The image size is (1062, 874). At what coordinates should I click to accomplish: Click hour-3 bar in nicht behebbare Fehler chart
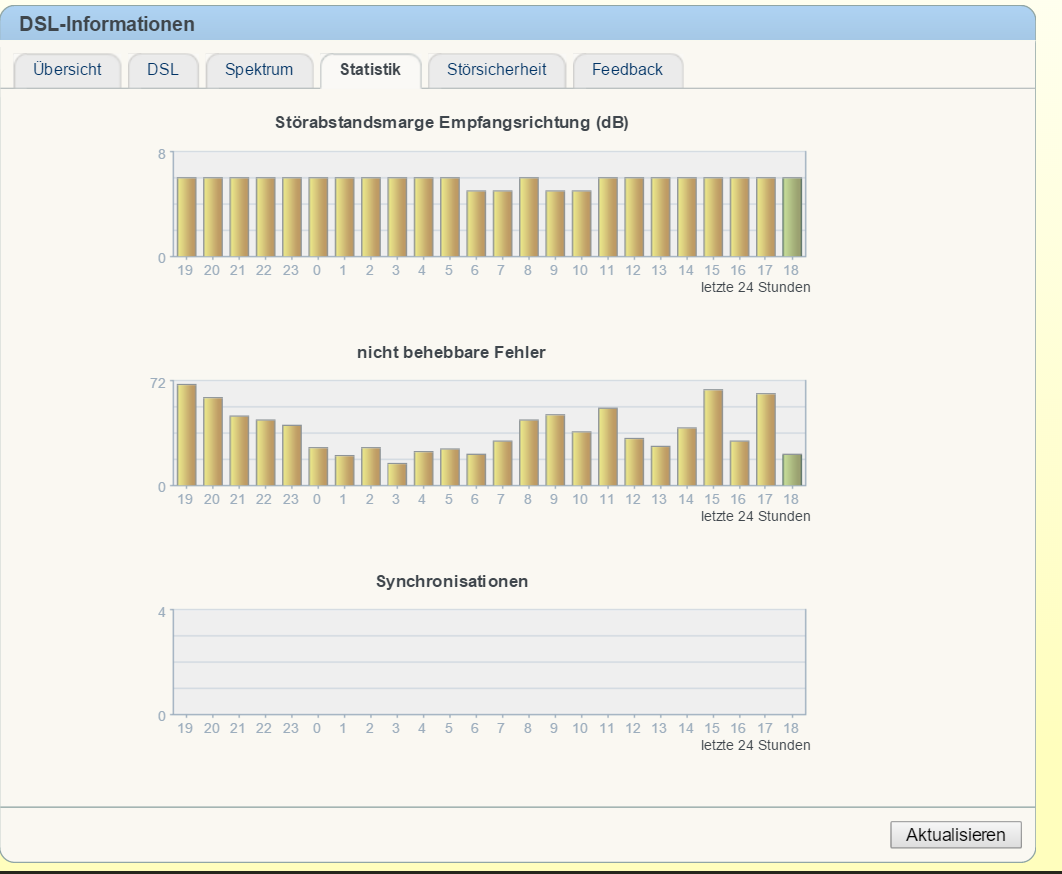point(397,474)
